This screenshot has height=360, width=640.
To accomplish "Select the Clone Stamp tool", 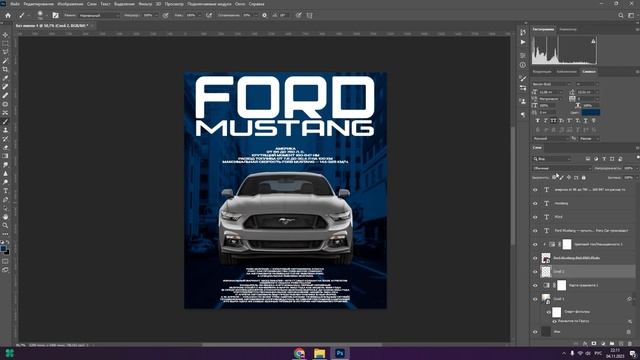I will [5, 130].
